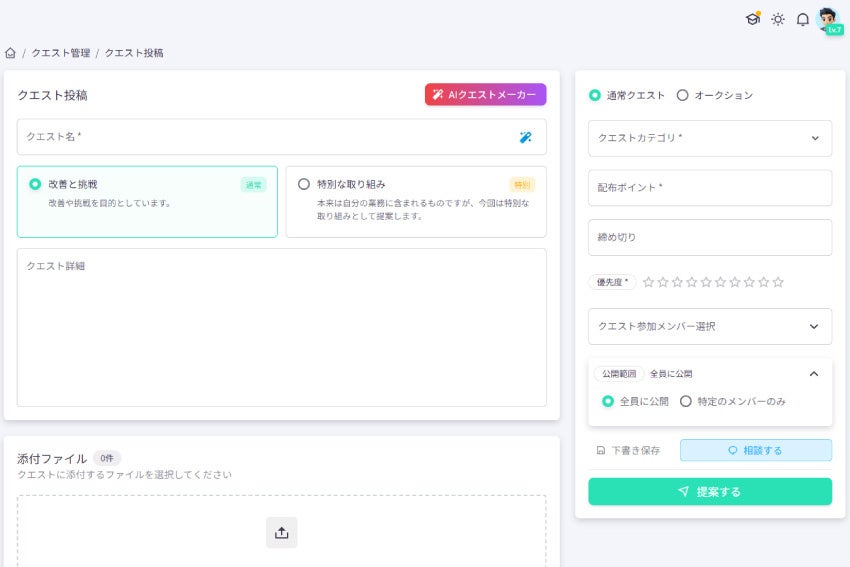Focus the 配布ポイント input field
This screenshot has width=850, height=567.
(710, 188)
